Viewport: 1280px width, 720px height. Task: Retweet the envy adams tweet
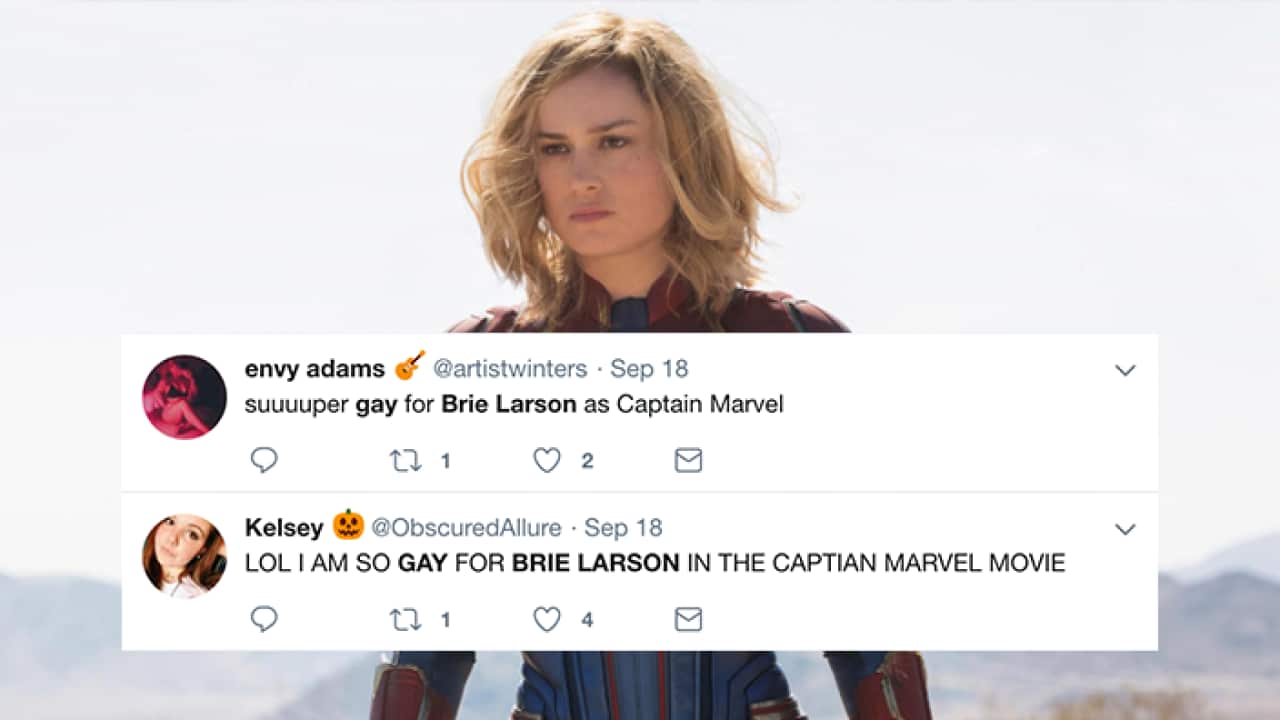point(405,460)
